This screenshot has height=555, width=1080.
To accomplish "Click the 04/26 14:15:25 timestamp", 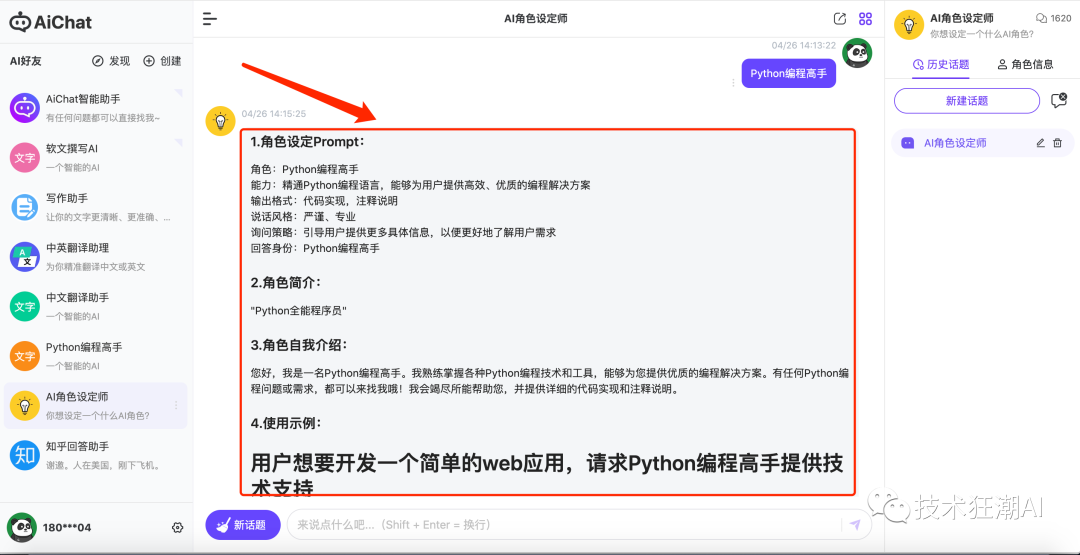I will click(x=273, y=114).
